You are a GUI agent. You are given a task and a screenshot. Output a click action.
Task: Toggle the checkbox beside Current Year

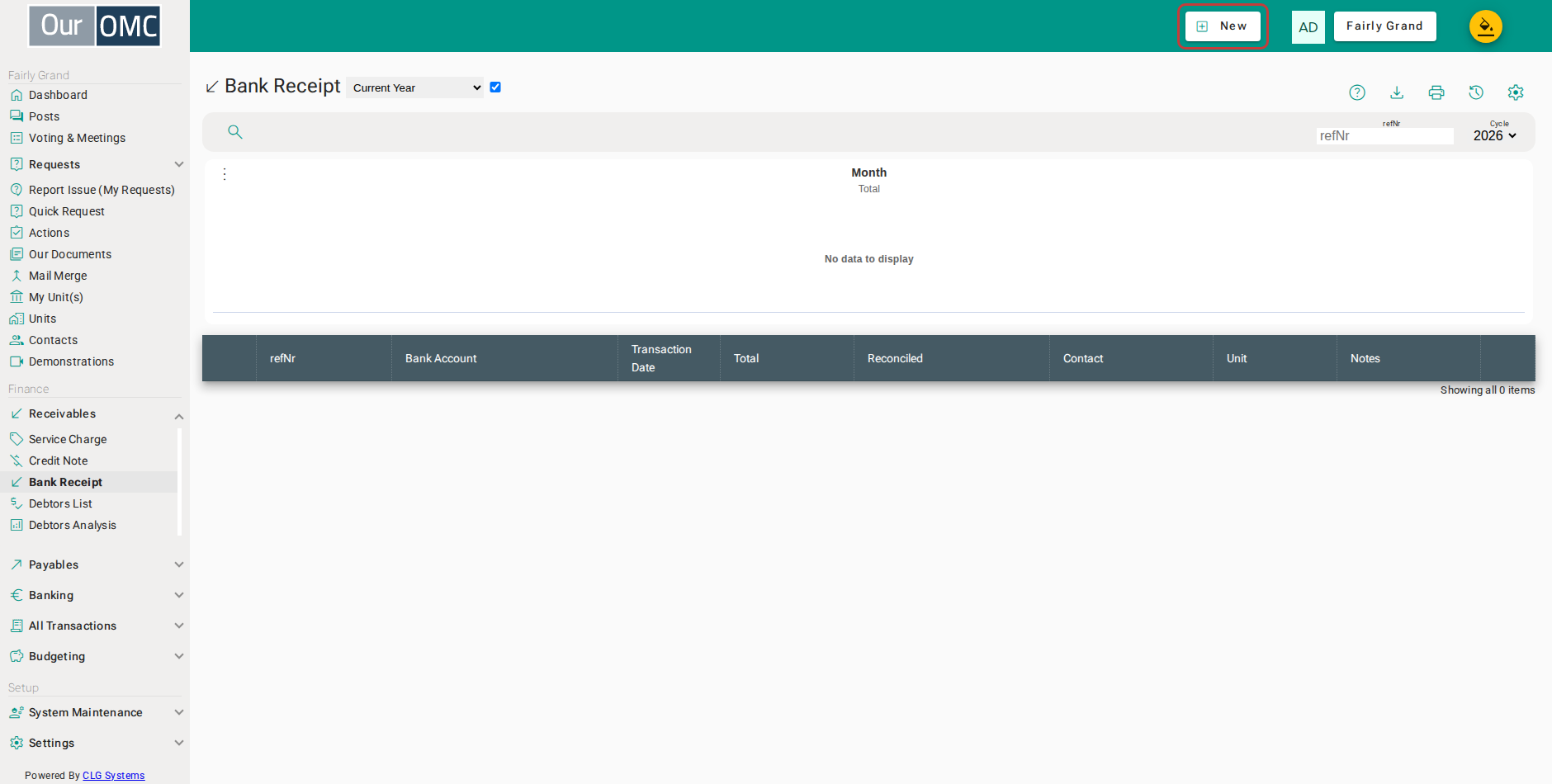coord(495,87)
